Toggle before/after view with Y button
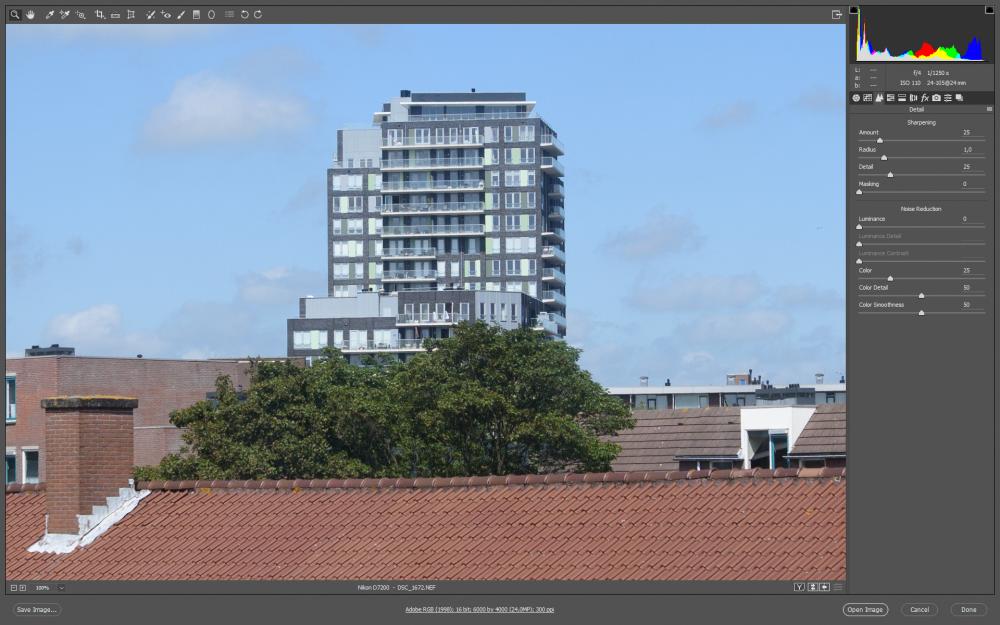This screenshot has height=625, width=1000. point(799,587)
